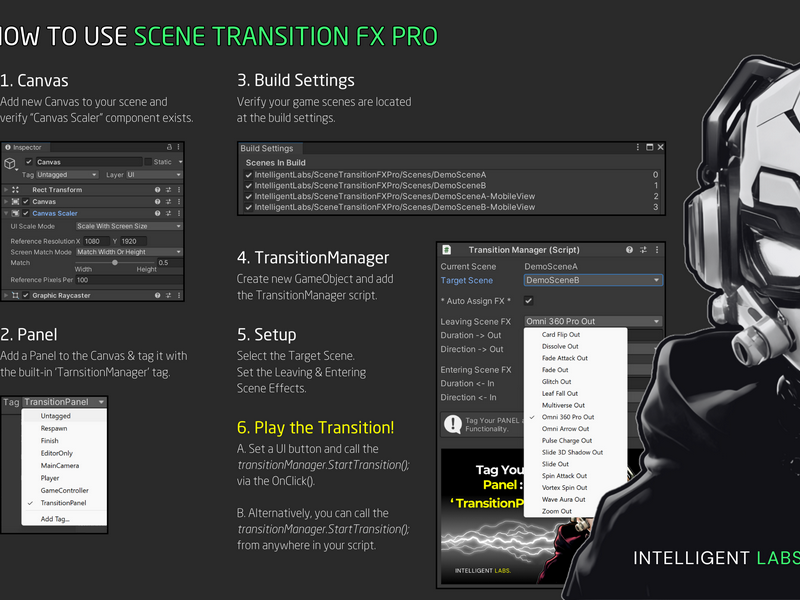Click the Graphic Raycaster component icon
800x600 pixels.
15,295
